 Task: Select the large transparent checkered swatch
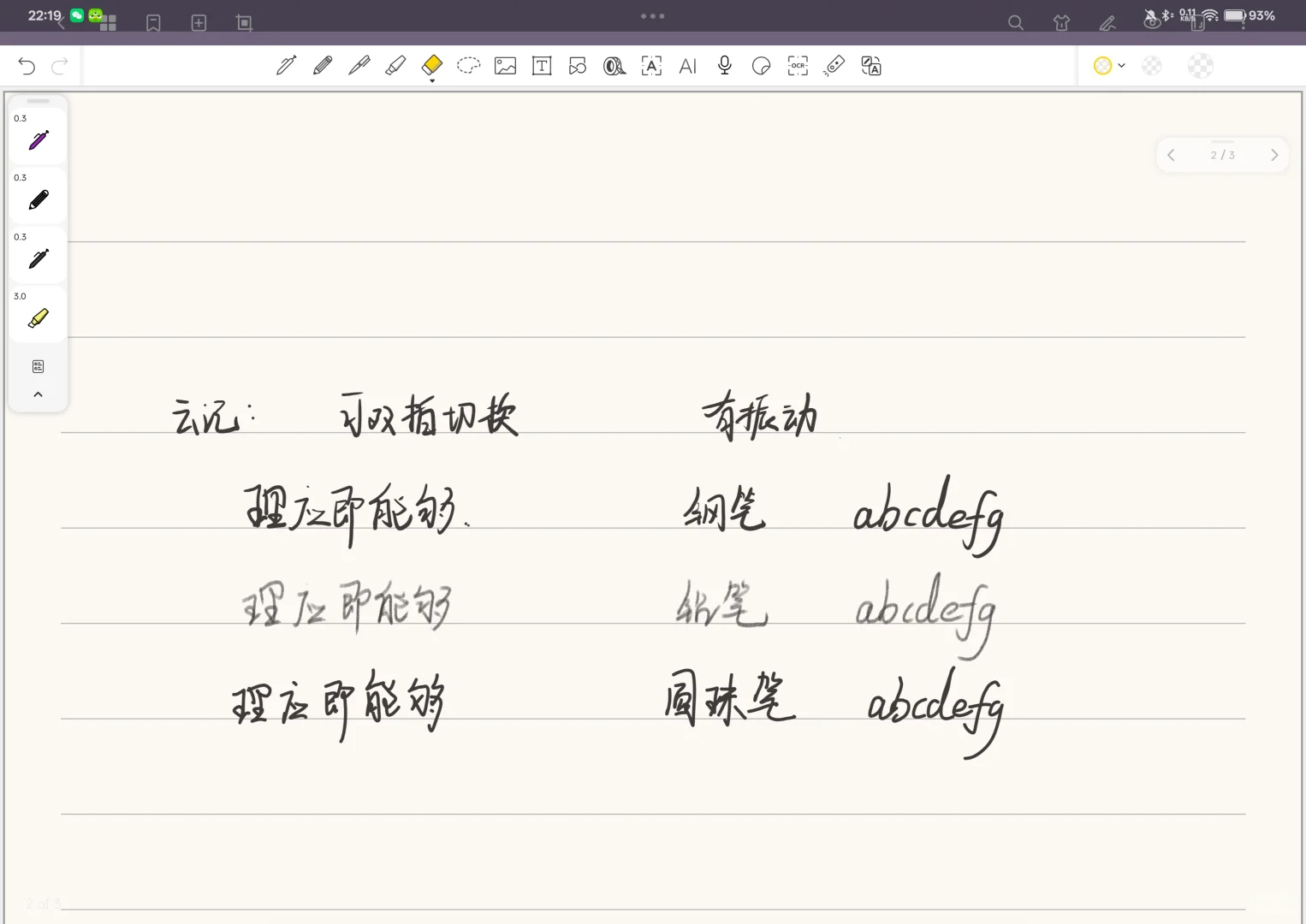pos(1201,66)
